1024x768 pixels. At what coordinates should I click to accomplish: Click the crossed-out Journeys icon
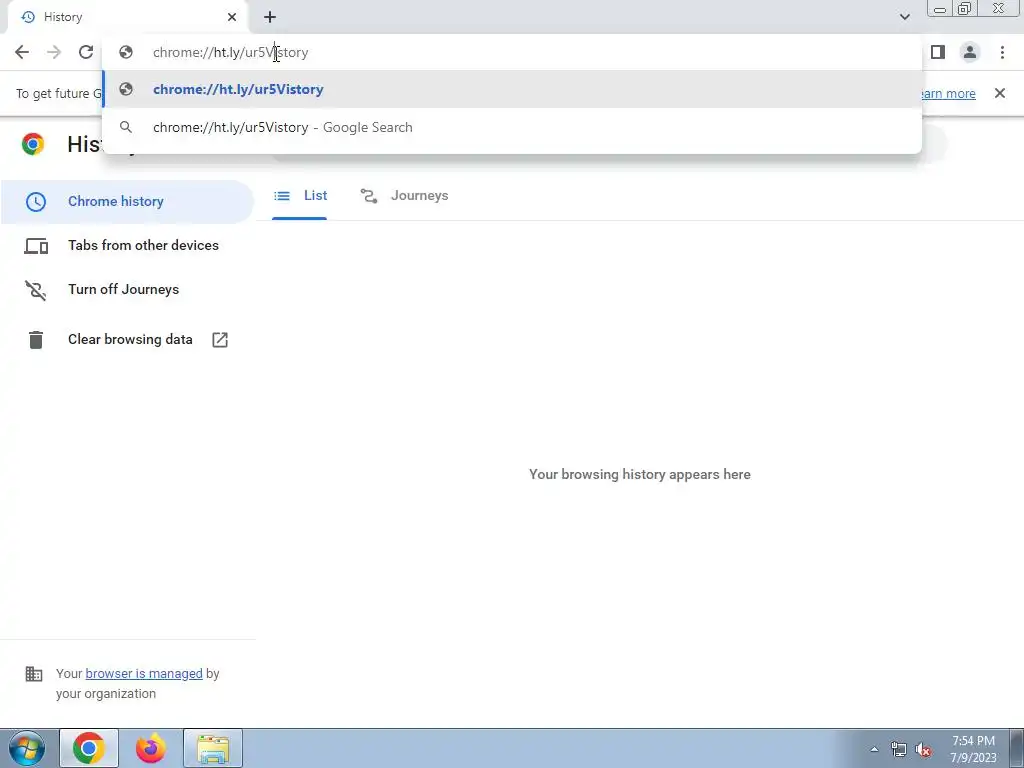coord(36,290)
